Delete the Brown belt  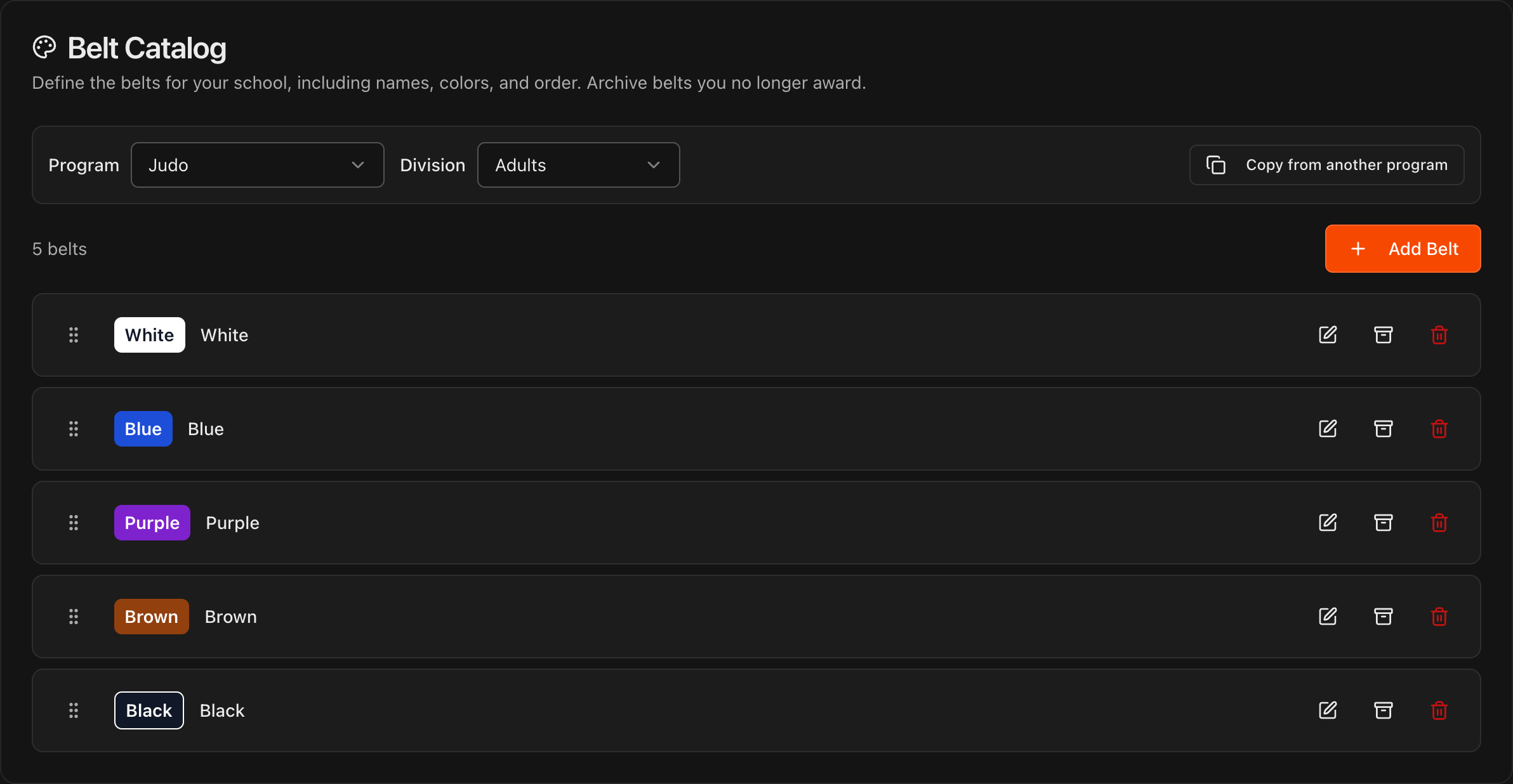point(1439,617)
